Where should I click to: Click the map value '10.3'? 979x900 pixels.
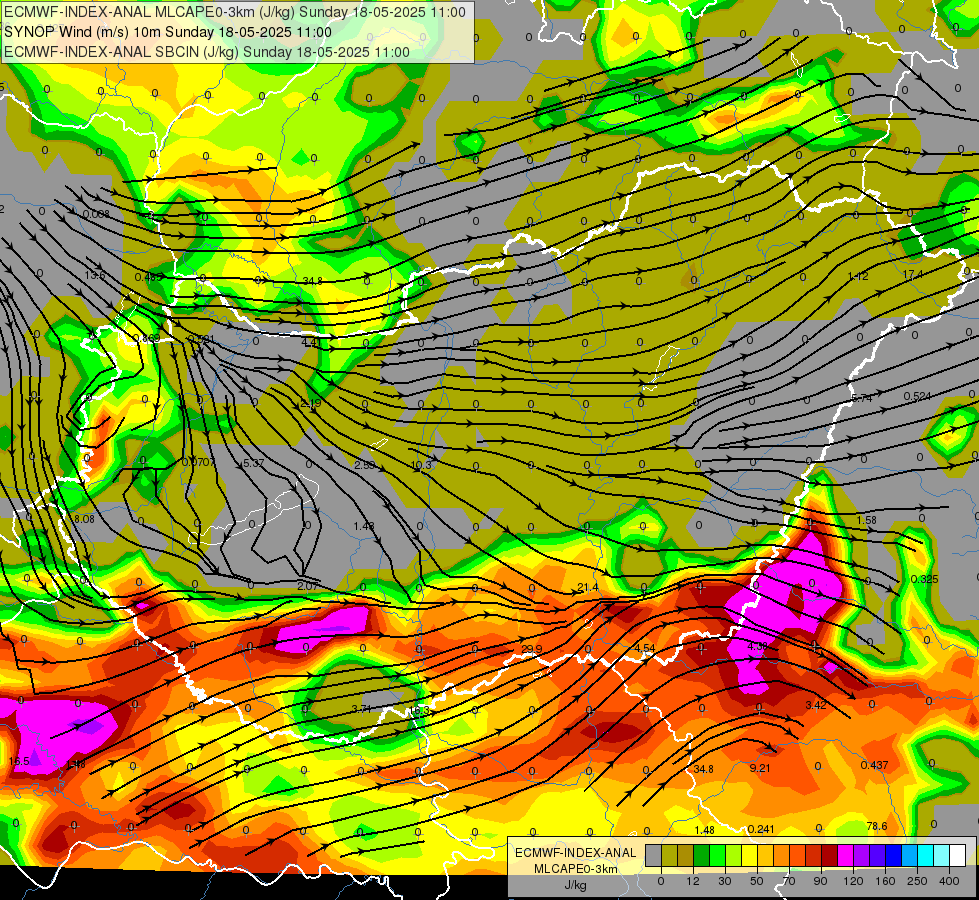(421, 465)
